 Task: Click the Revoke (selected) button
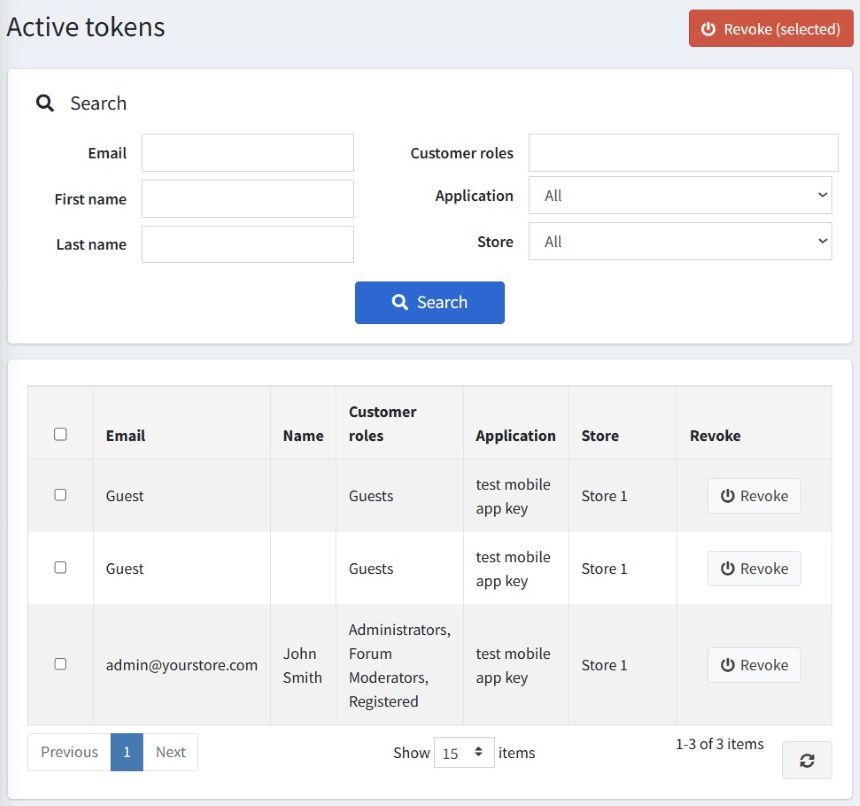(x=771, y=29)
